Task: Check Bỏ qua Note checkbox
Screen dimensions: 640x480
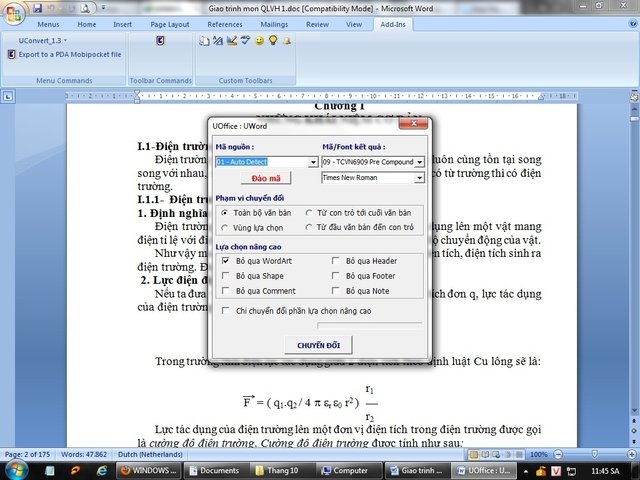Action: click(x=336, y=291)
